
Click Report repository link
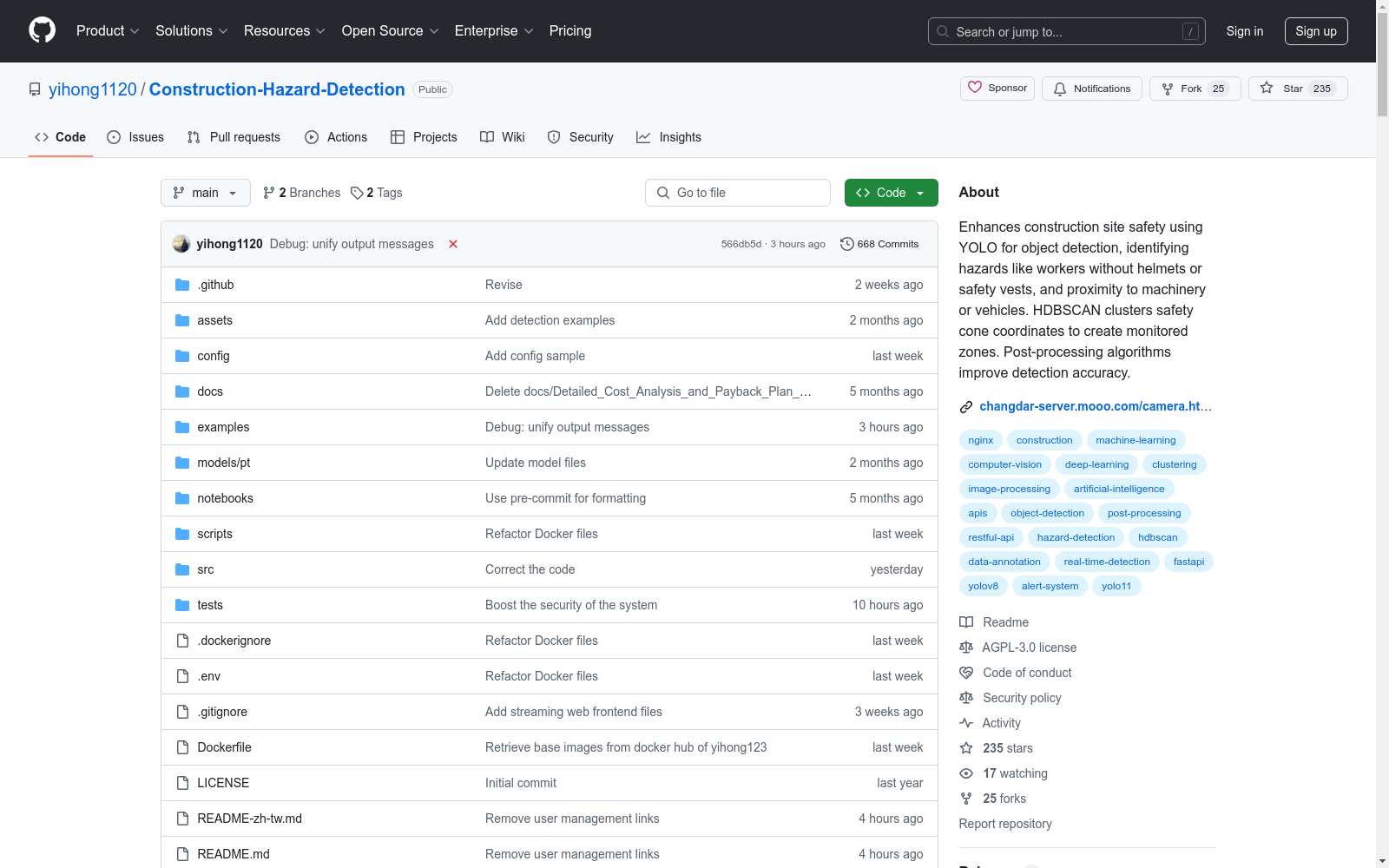[1005, 824]
